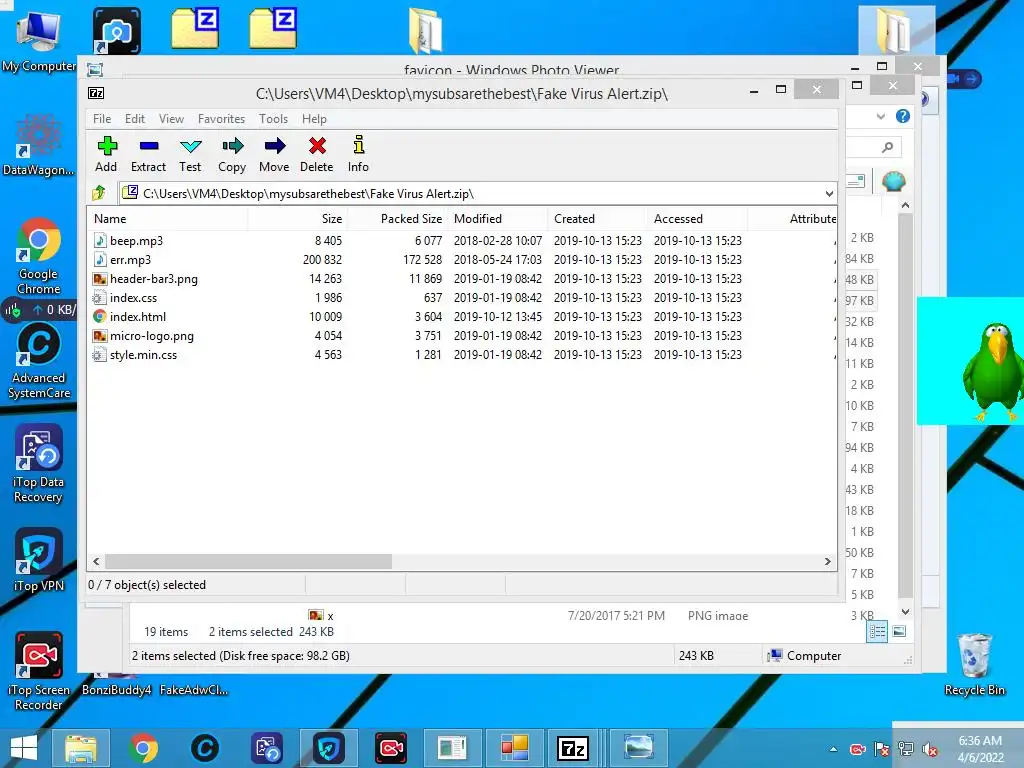Open the Favorites menu
Image resolution: width=1024 pixels, height=768 pixels.
pos(221,119)
